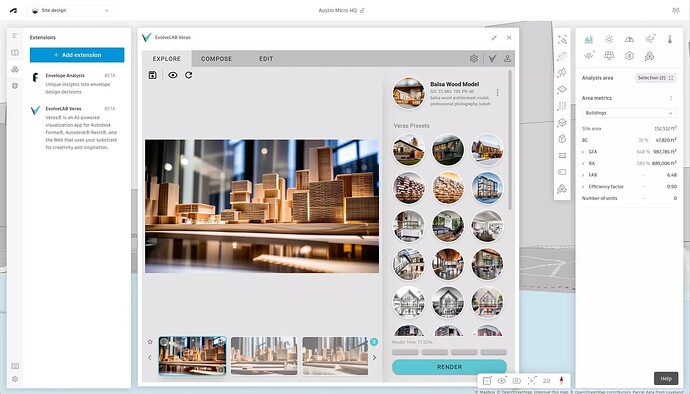
Task: Click the main rendered balsa model image
Action: (x=262, y=206)
